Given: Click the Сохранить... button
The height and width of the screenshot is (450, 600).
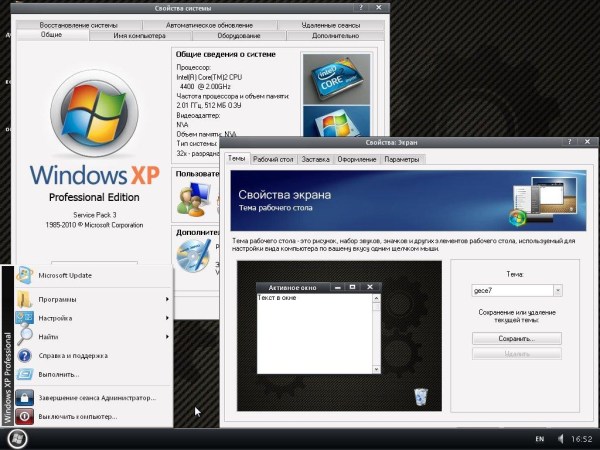Looking at the screenshot, I should click(517, 338).
